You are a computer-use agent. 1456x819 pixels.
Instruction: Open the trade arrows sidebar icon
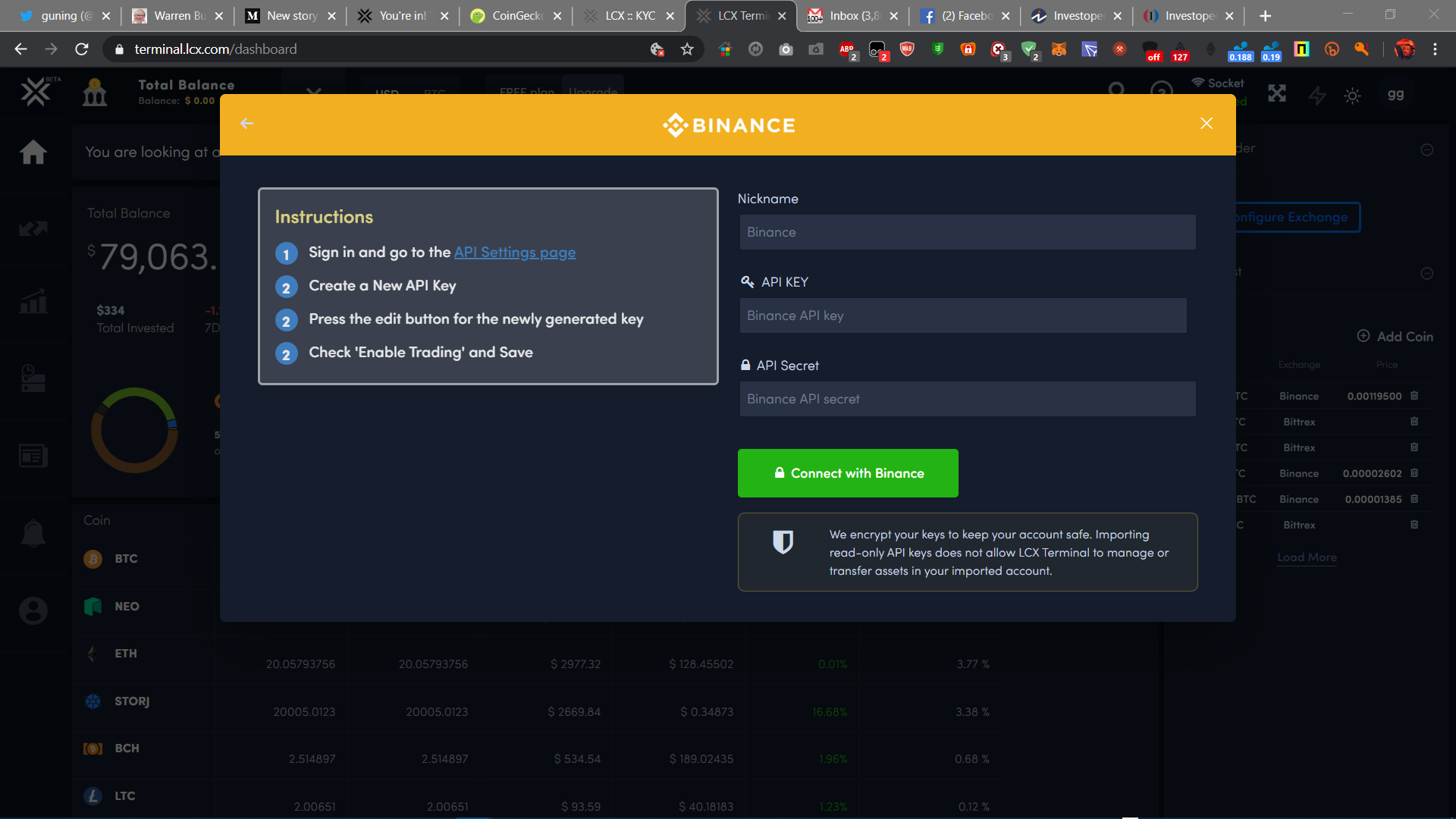(x=33, y=228)
